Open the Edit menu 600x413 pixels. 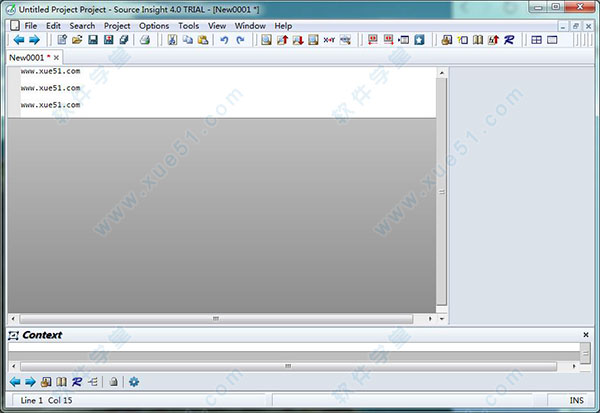pyautogui.click(x=53, y=26)
